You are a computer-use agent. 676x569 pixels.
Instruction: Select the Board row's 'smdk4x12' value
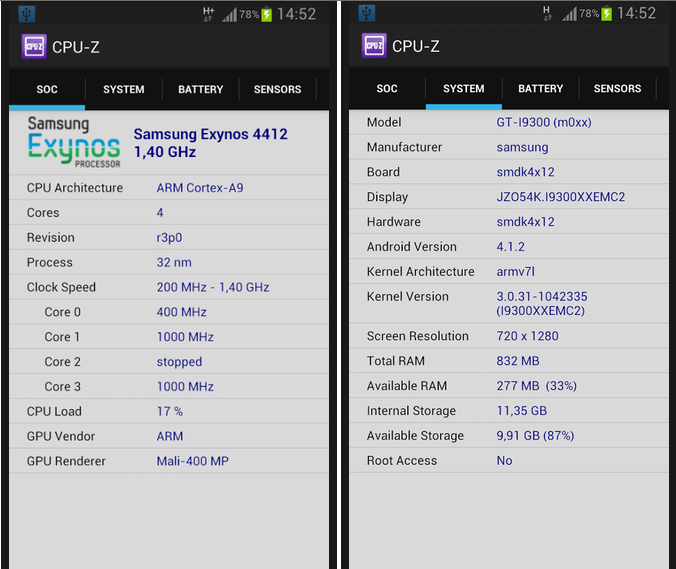526,172
